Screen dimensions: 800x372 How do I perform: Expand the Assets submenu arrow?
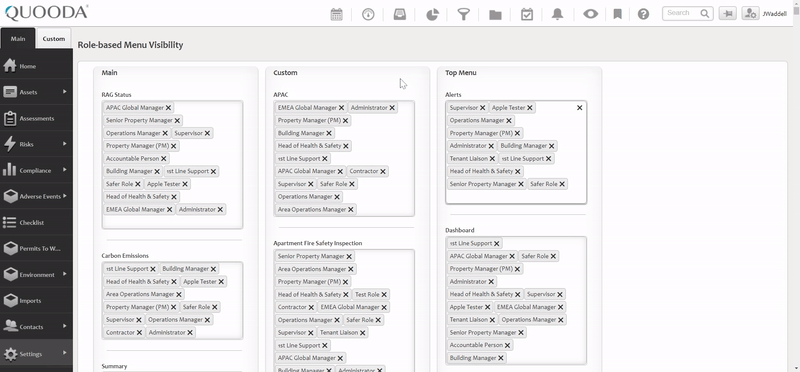click(65, 91)
